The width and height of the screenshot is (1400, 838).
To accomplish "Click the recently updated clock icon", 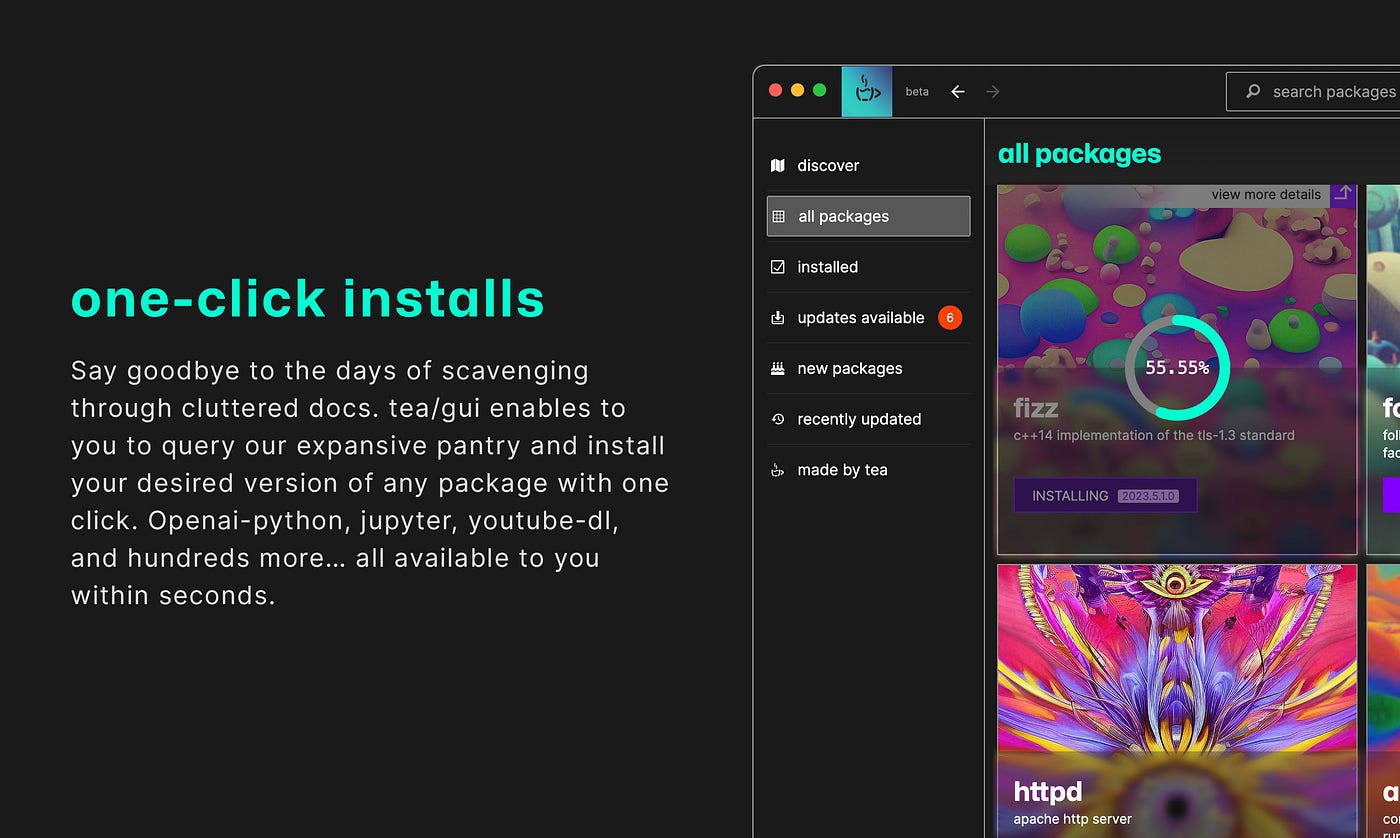I will [x=778, y=419].
